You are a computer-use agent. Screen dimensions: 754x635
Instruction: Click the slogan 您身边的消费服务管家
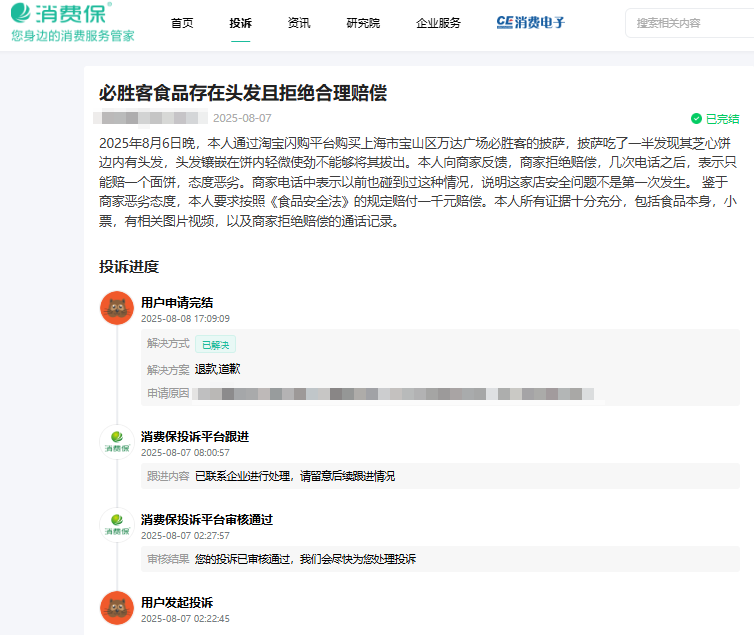click(73, 36)
